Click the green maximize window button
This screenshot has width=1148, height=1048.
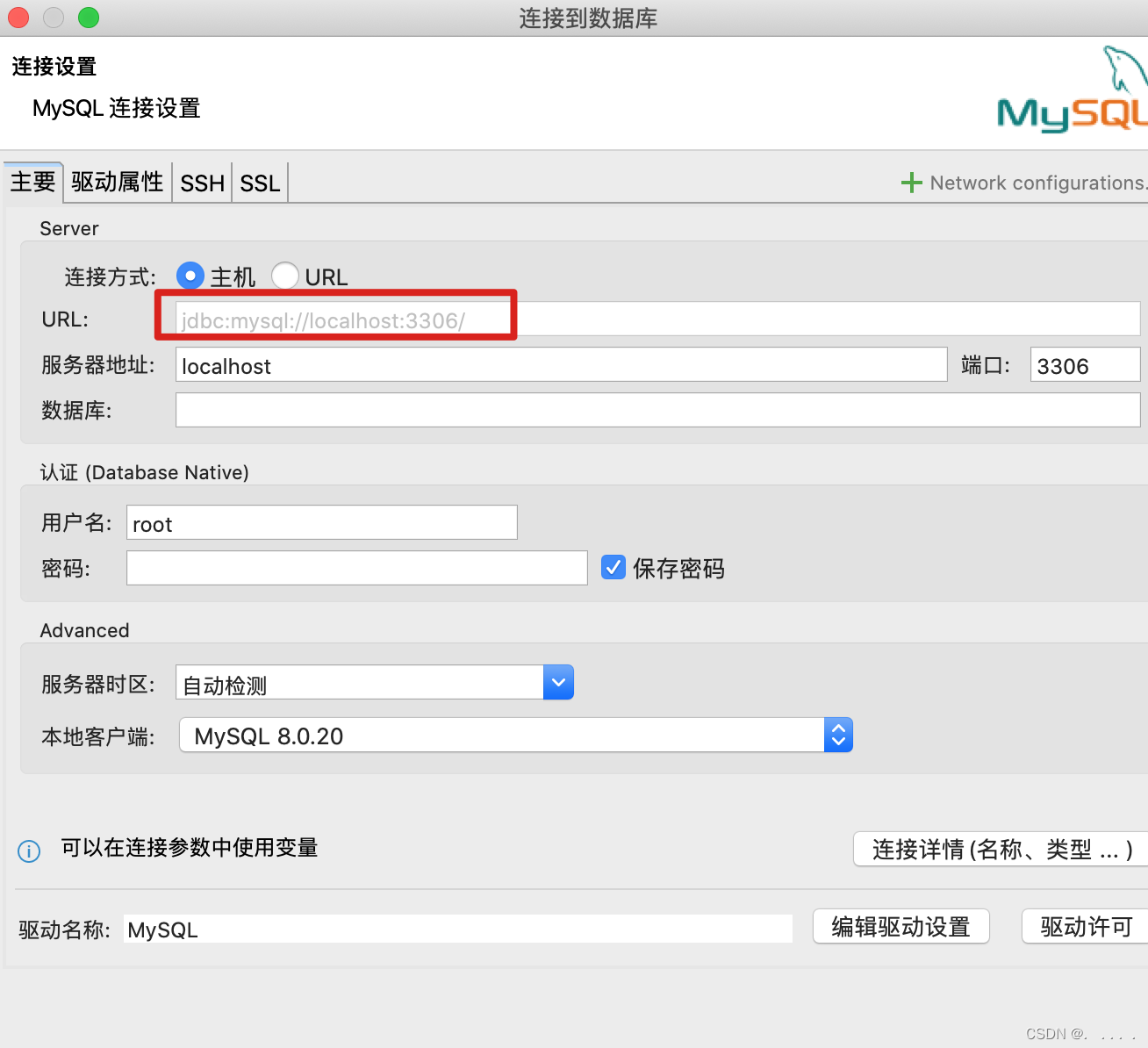[89, 17]
